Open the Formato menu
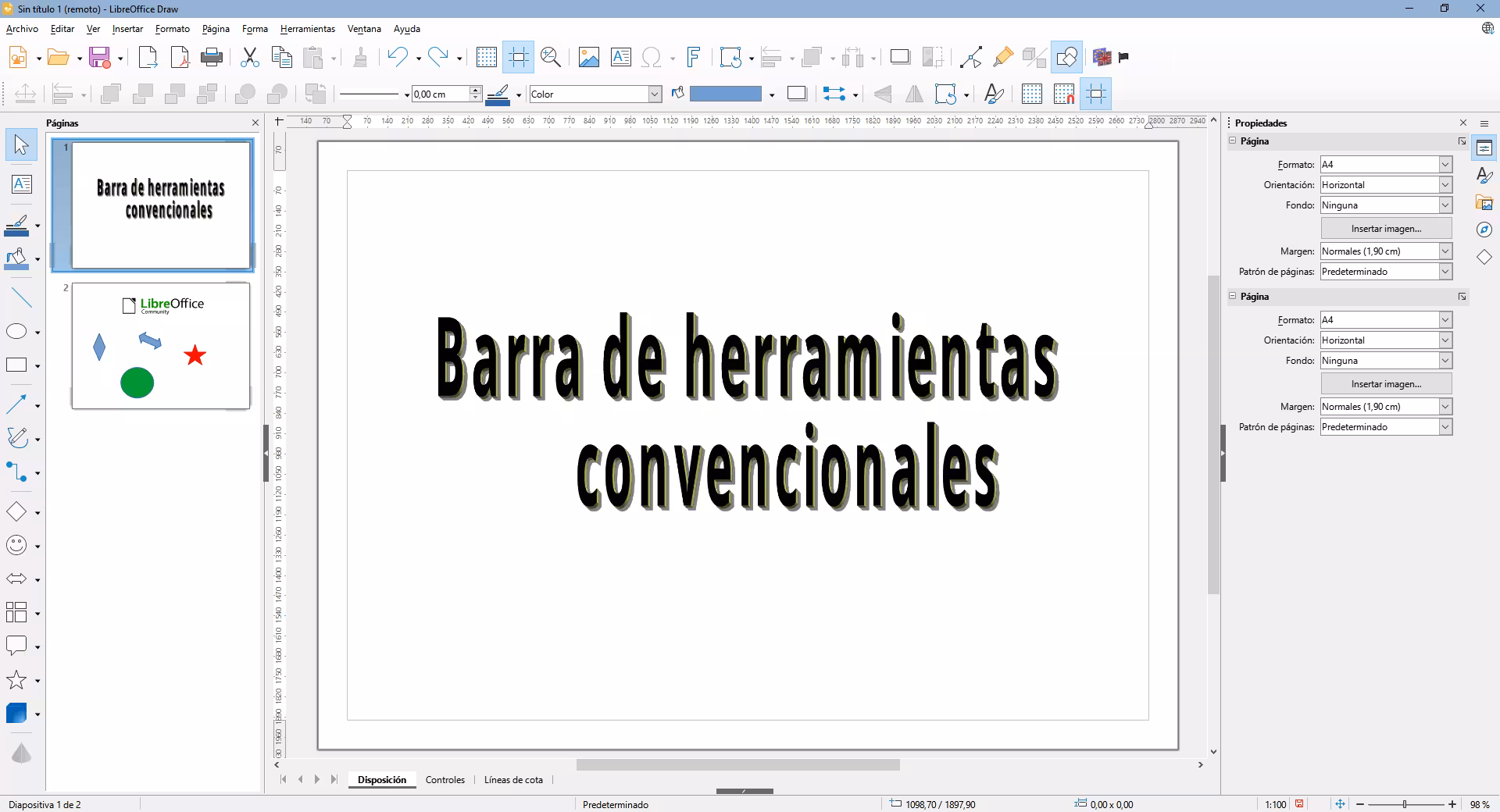The image size is (1500, 812). pos(173,29)
